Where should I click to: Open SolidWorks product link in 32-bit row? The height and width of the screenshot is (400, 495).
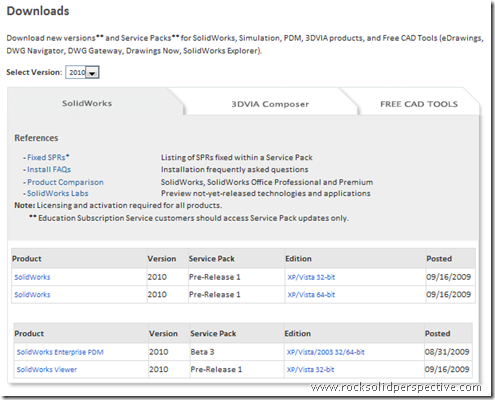pyautogui.click(x=32, y=277)
